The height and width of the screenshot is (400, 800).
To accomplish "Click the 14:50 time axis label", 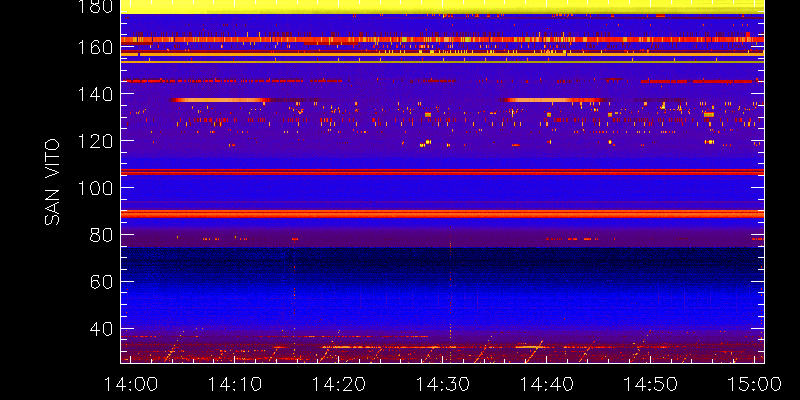I will 651,384.
